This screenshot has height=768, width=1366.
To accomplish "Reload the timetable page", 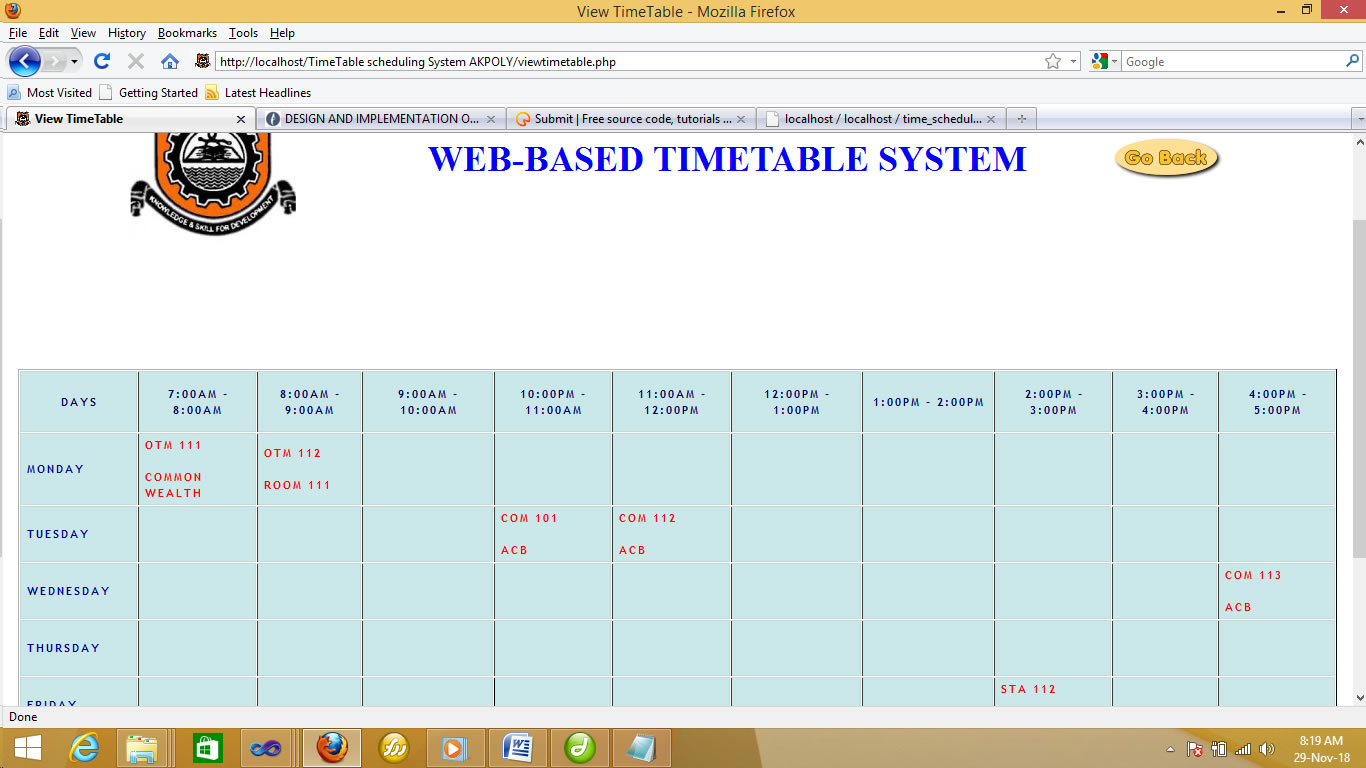I will [x=103, y=61].
